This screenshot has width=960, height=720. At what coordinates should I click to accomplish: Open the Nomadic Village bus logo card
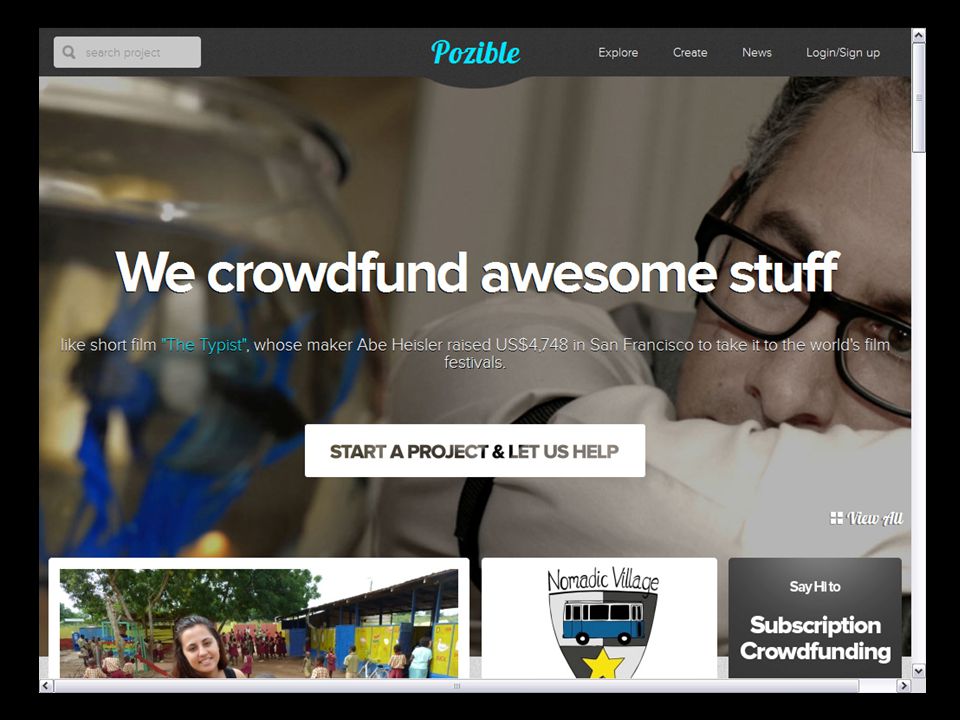click(599, 617)
